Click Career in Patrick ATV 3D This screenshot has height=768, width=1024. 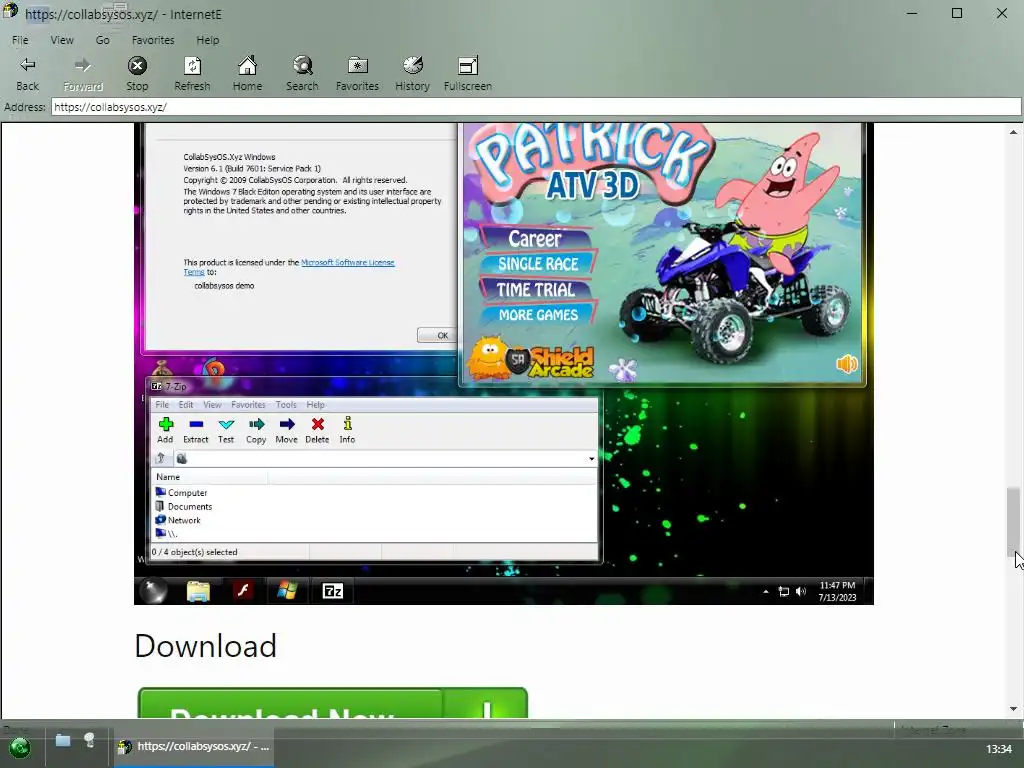point(535,238)
